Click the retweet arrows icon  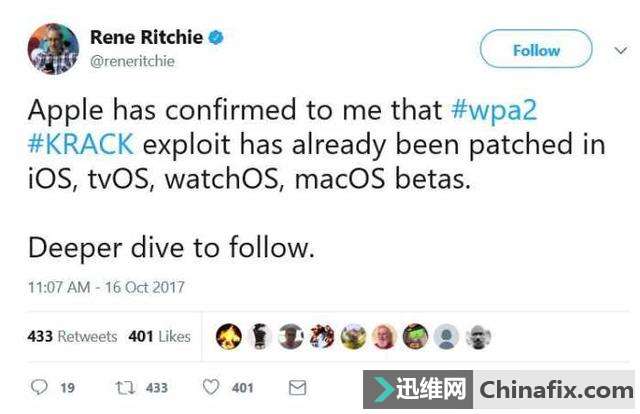tap(124, 387)
